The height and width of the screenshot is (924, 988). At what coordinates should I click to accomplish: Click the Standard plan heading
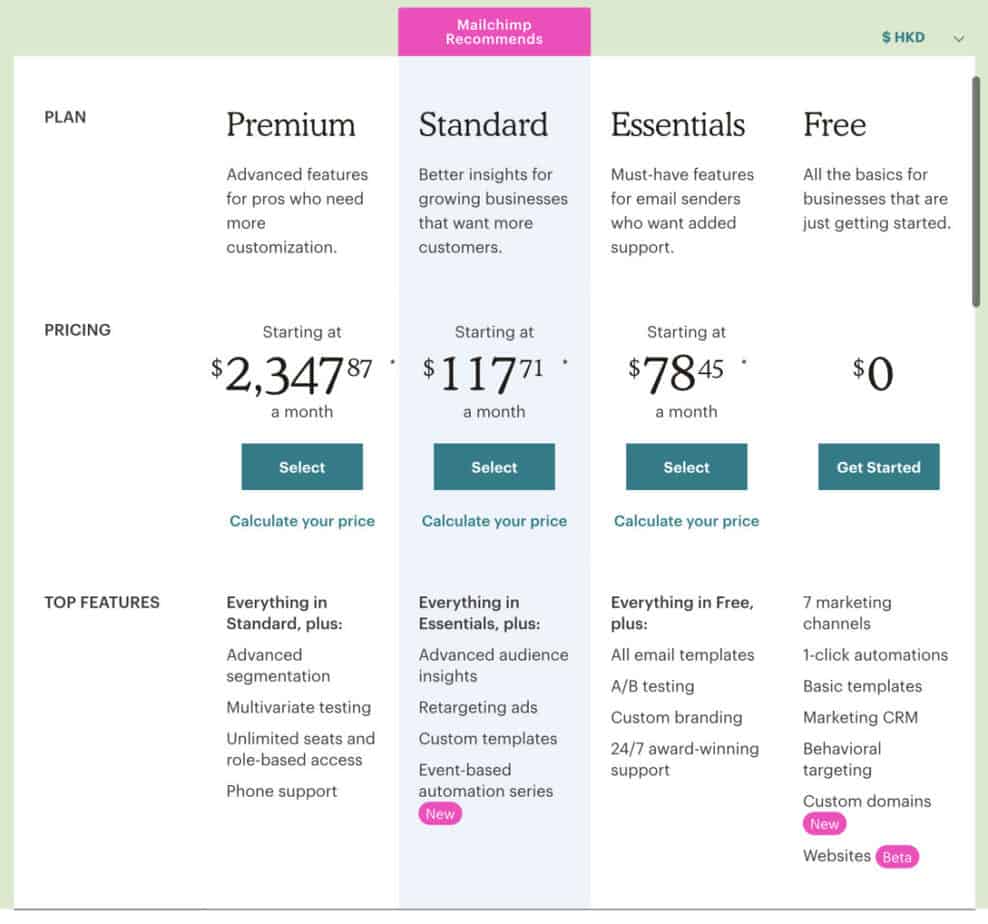483,125
